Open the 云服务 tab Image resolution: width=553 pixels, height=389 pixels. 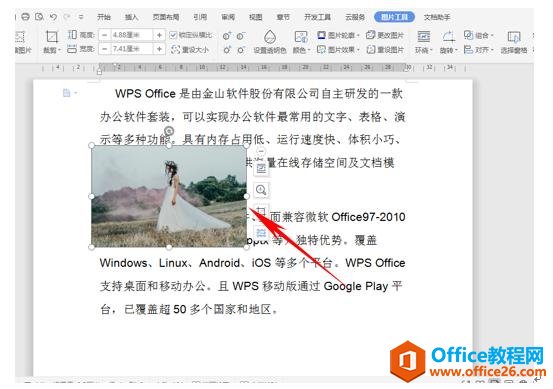[x=354, y=17]
